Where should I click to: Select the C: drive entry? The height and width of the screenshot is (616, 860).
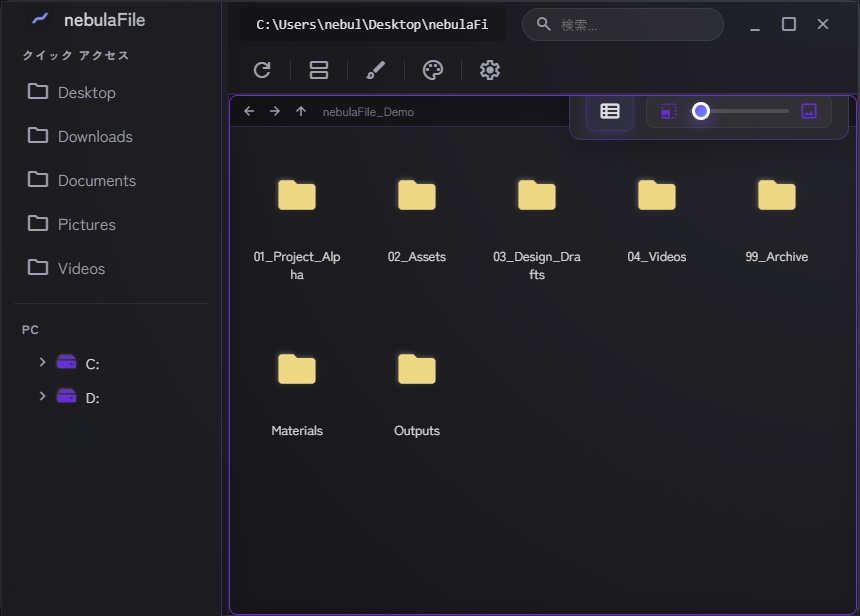click(78, 363)
